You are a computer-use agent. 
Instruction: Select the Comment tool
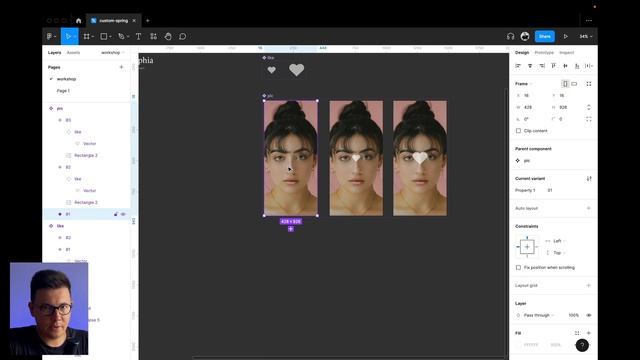[x=182, y=36]
